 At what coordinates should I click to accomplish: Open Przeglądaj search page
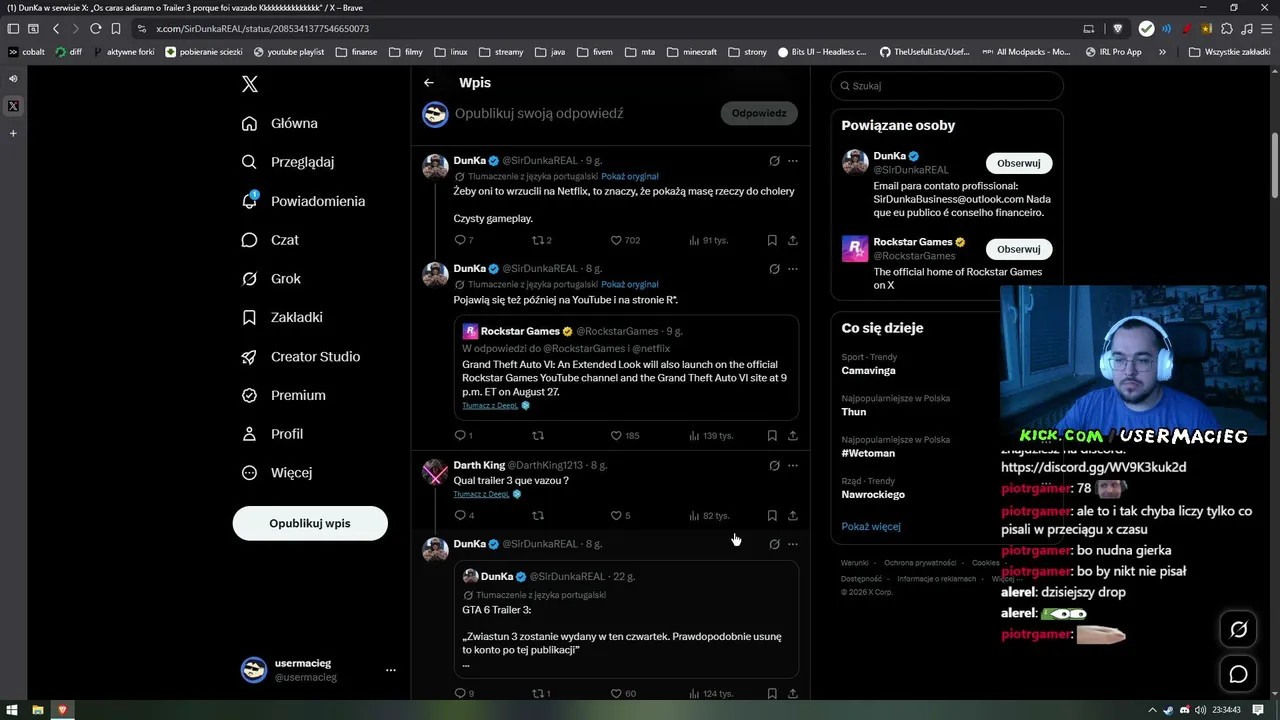click(x=288, y=162)
